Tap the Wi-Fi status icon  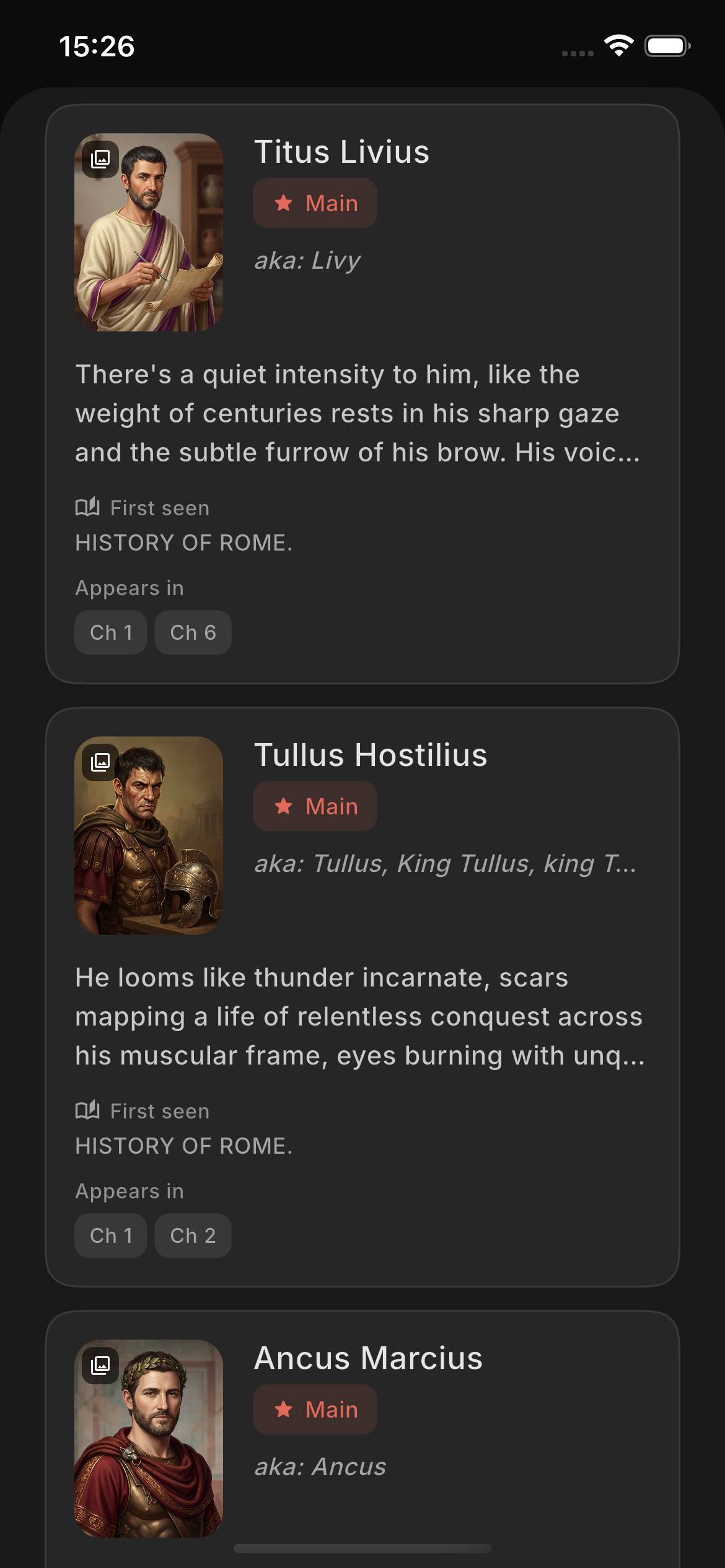[x=618, y=46]
